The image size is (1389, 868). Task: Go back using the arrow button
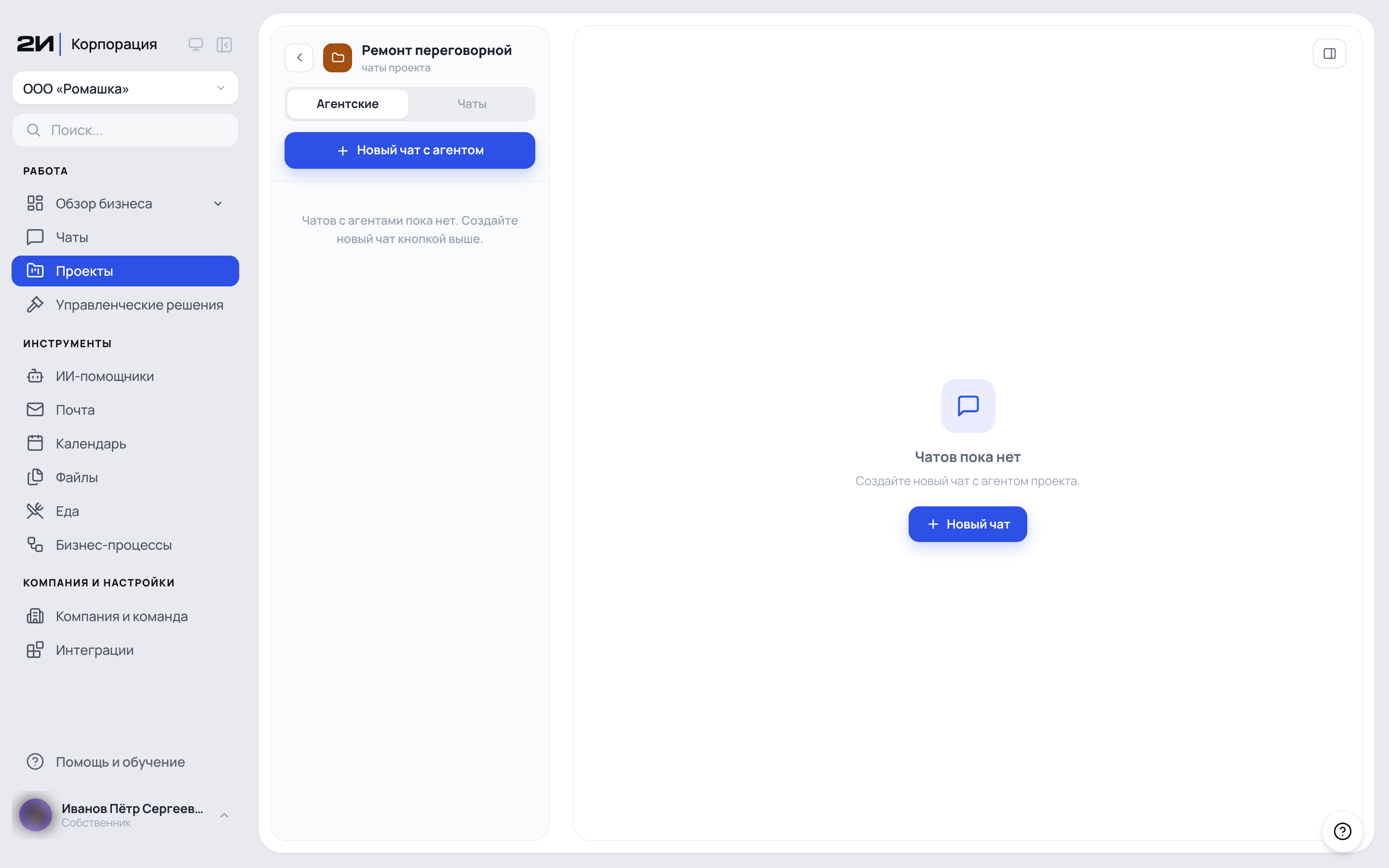pyautogui.click(x=299, y=57)
